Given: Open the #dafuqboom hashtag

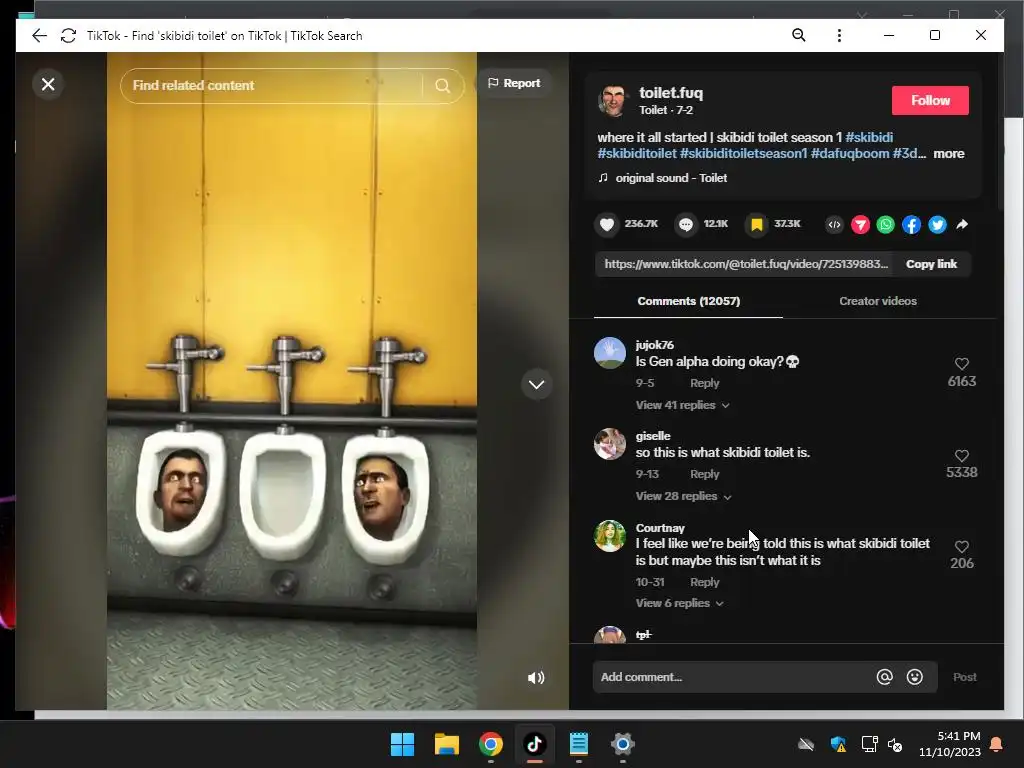Looking at the screenshot, I should [850, 153].
